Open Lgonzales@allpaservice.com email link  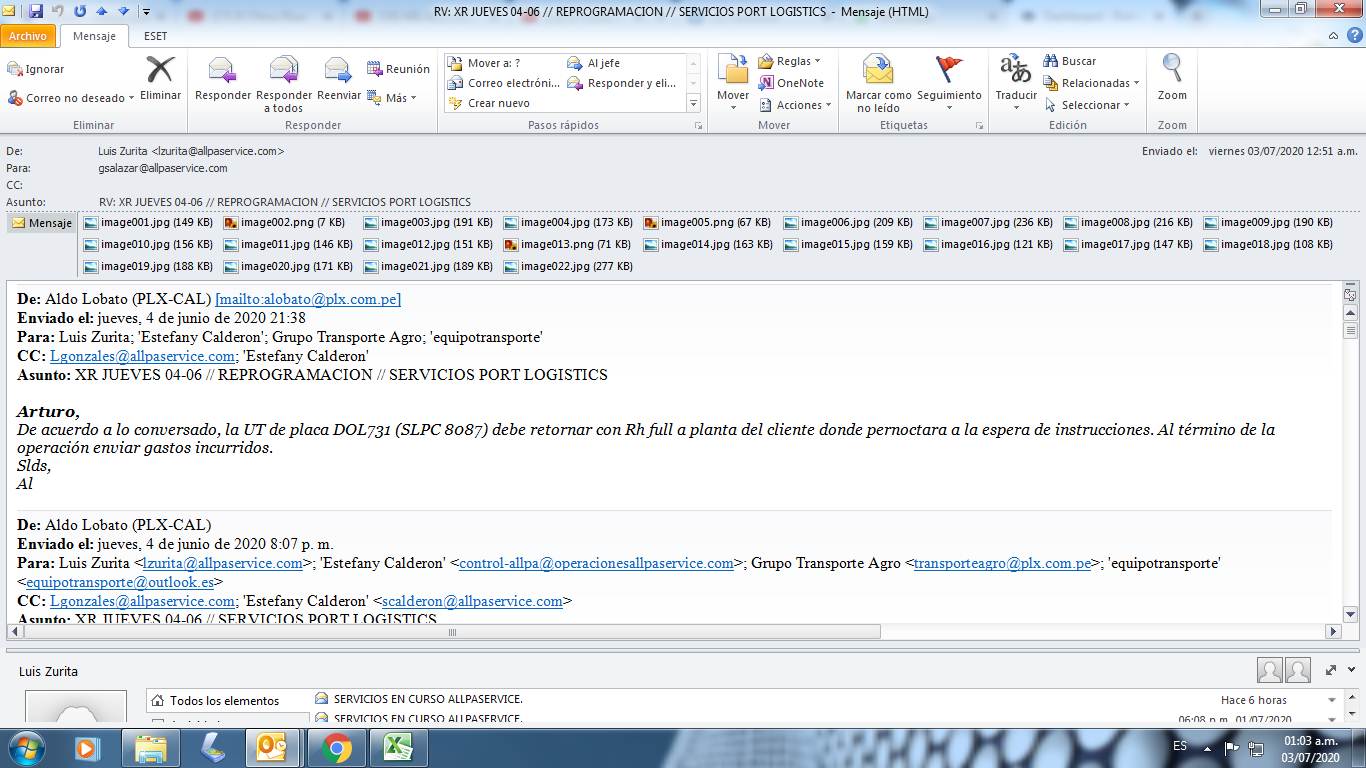click(142, 356)
